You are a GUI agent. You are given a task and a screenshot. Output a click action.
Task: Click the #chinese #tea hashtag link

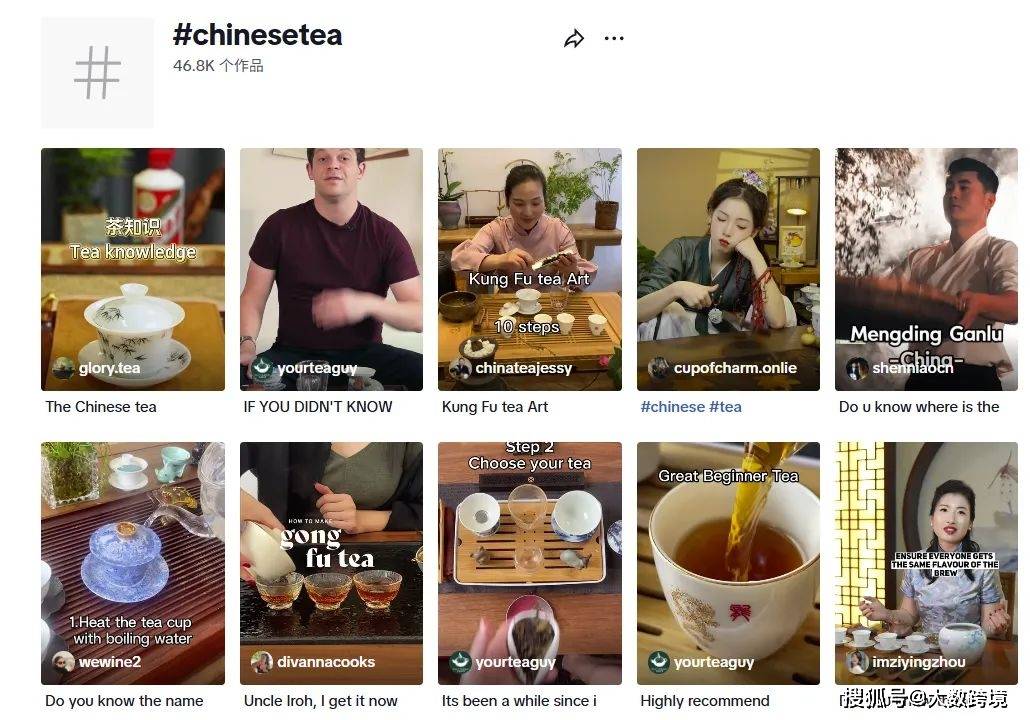[x=691, y=407]
